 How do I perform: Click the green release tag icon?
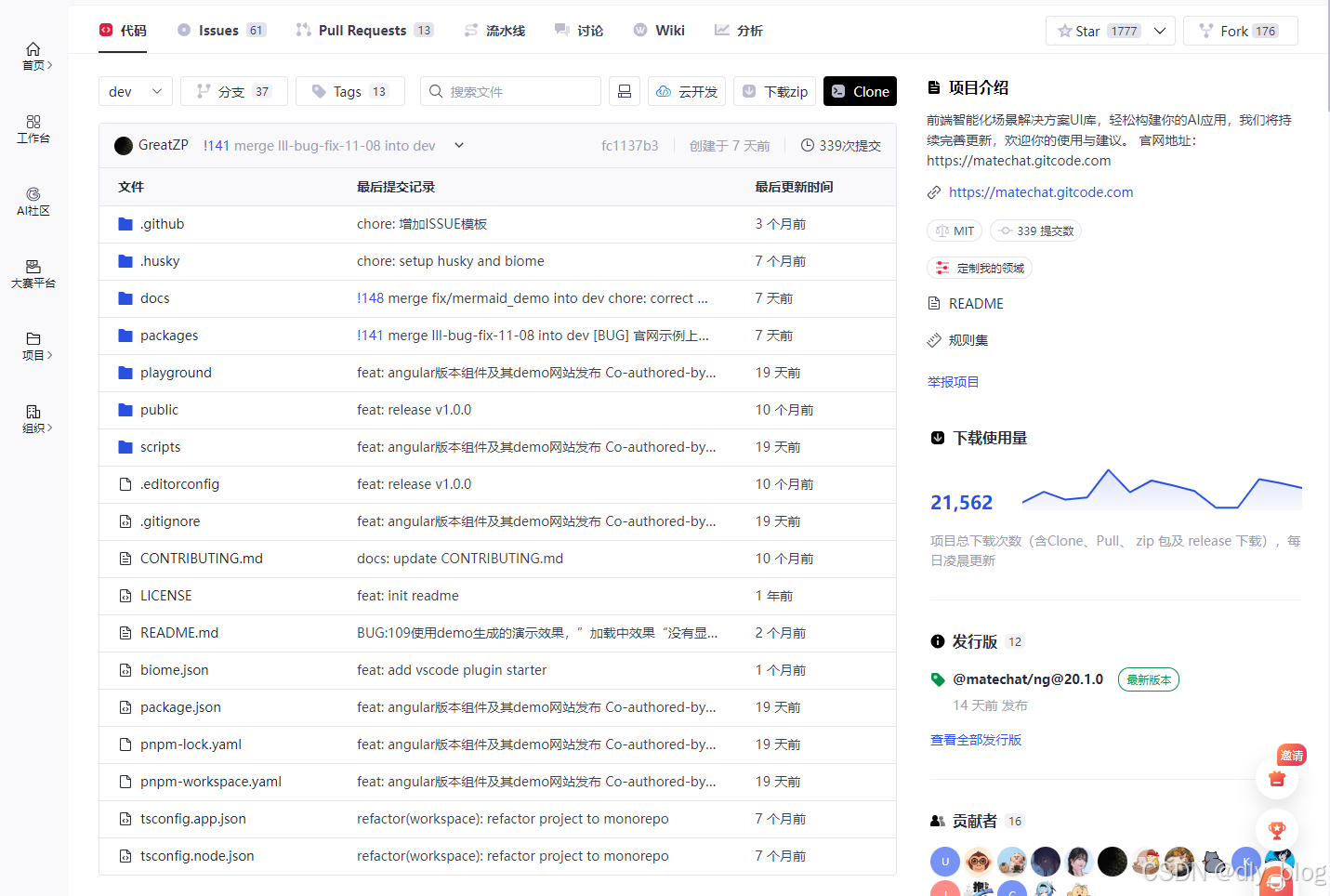[938, 679]
